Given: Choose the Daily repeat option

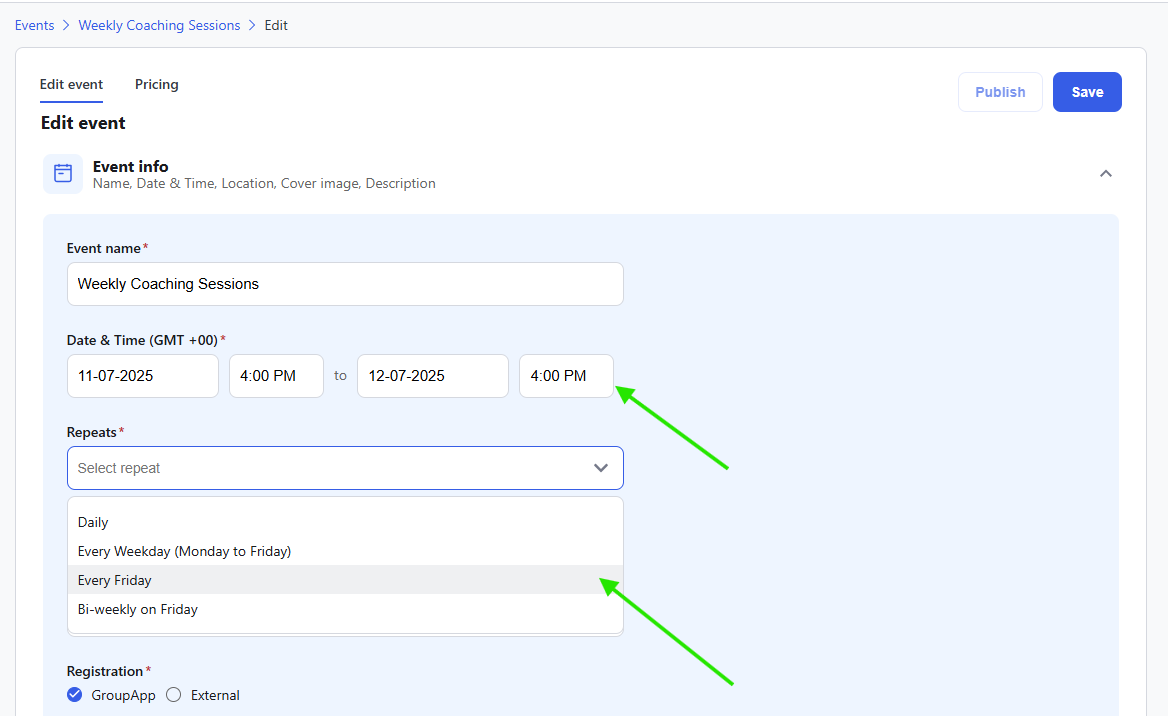Looking at the screenshot, I should [345, 522].
